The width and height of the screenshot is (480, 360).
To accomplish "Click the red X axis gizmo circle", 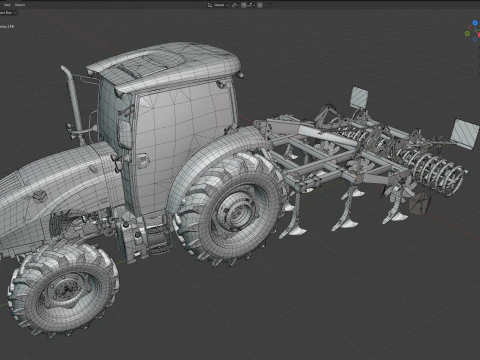I will pyautogui.click(x=479, y=35).
